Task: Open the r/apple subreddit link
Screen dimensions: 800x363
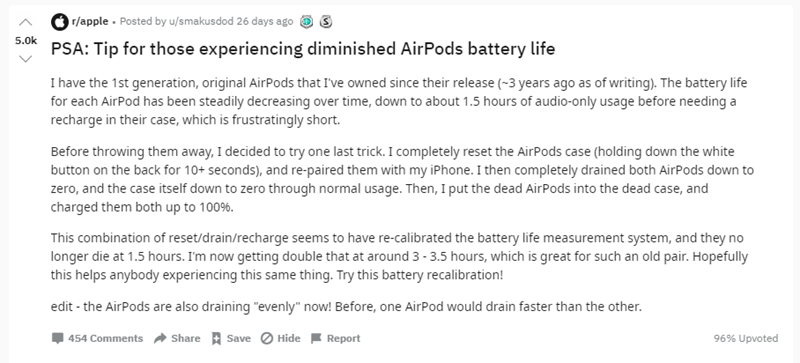Action: (89, 21)
